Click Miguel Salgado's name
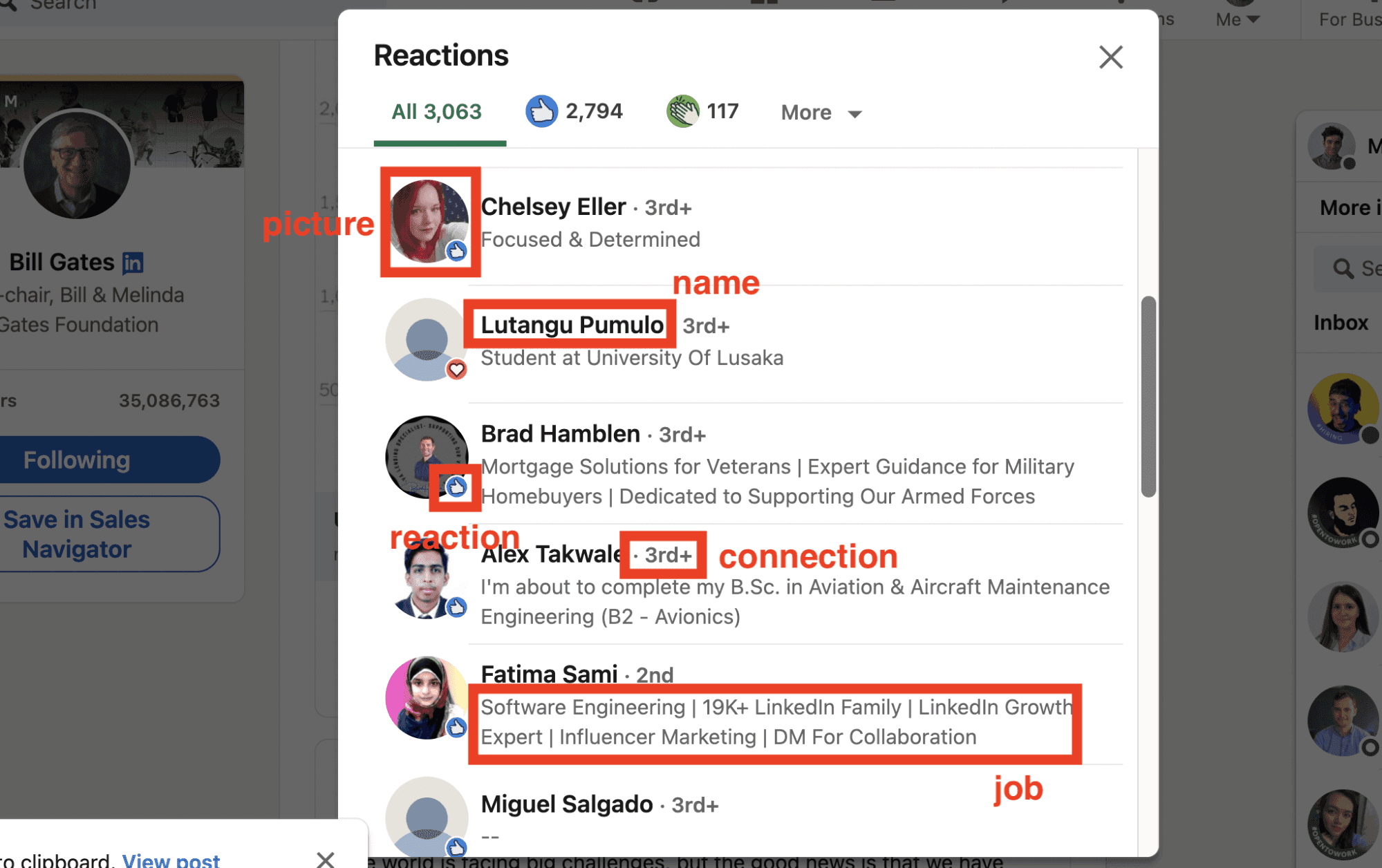Image resolution: width=1382 pixels, height=868 pixels. point(566,804)
